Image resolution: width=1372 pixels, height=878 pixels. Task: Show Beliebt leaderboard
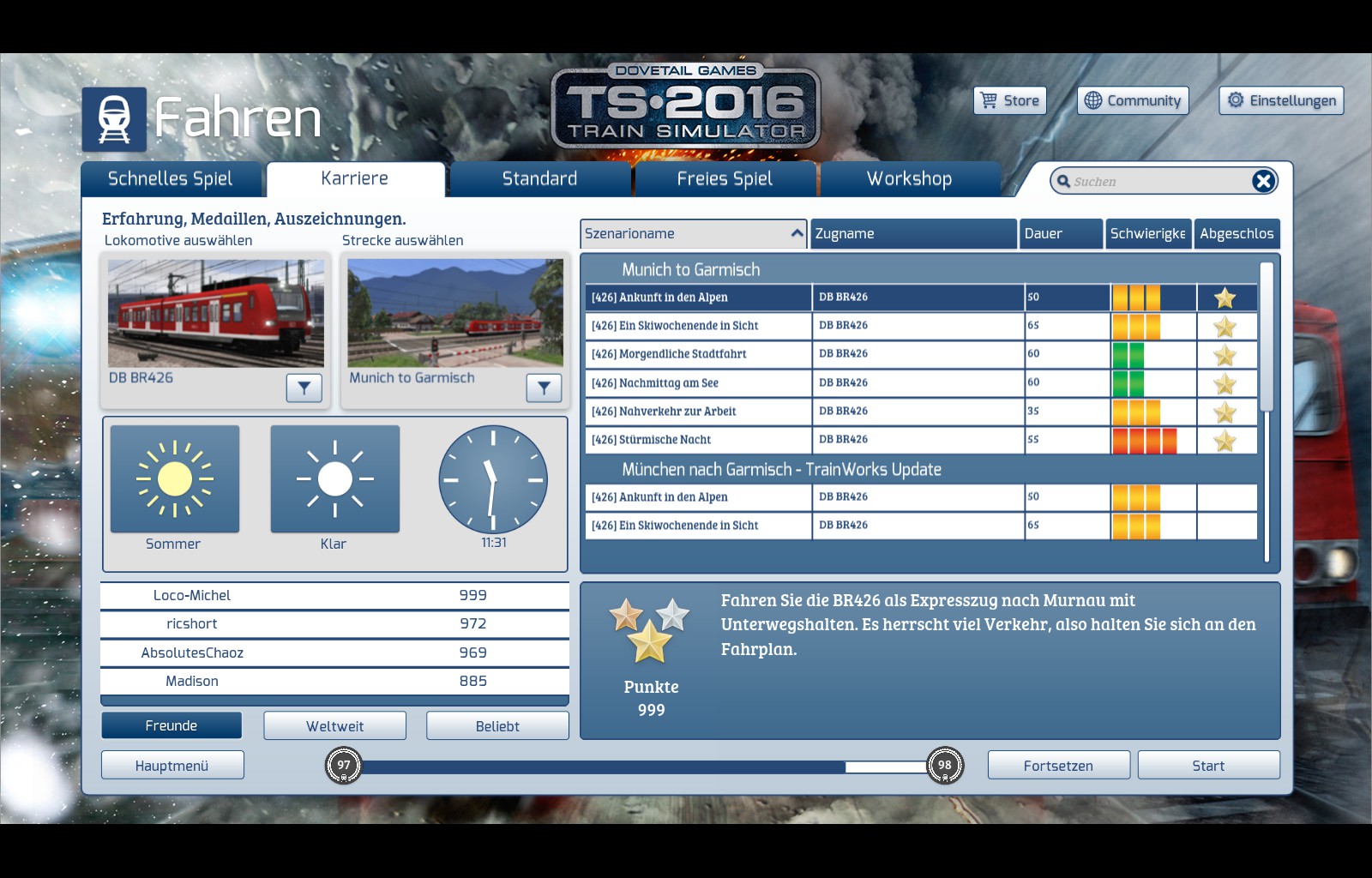pyautogui.click(x=497, y=725)
